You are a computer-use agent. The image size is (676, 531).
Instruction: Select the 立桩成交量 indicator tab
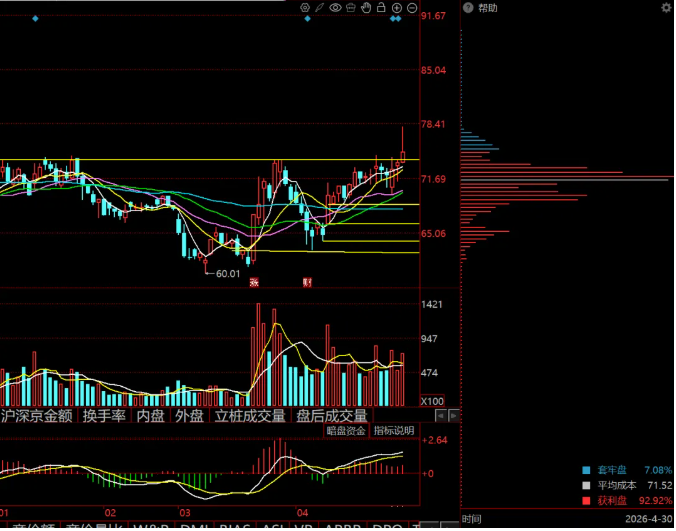click(x=250, y=416)
